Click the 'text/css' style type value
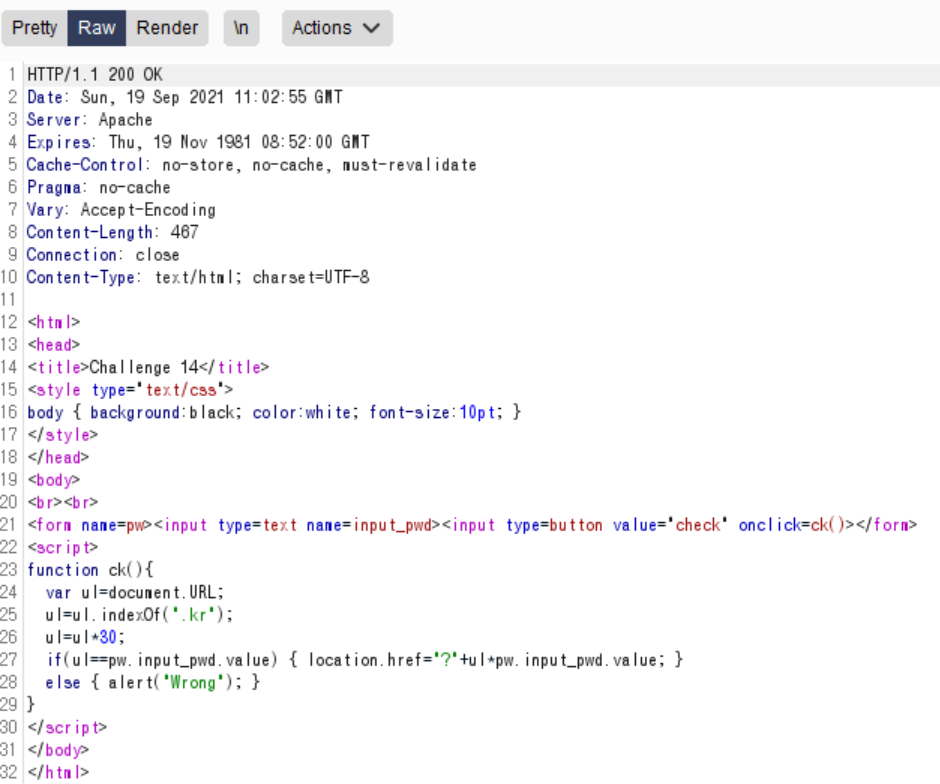Image resolution: width=940 pixels, height=784 pixels. [x=181, y=390]
